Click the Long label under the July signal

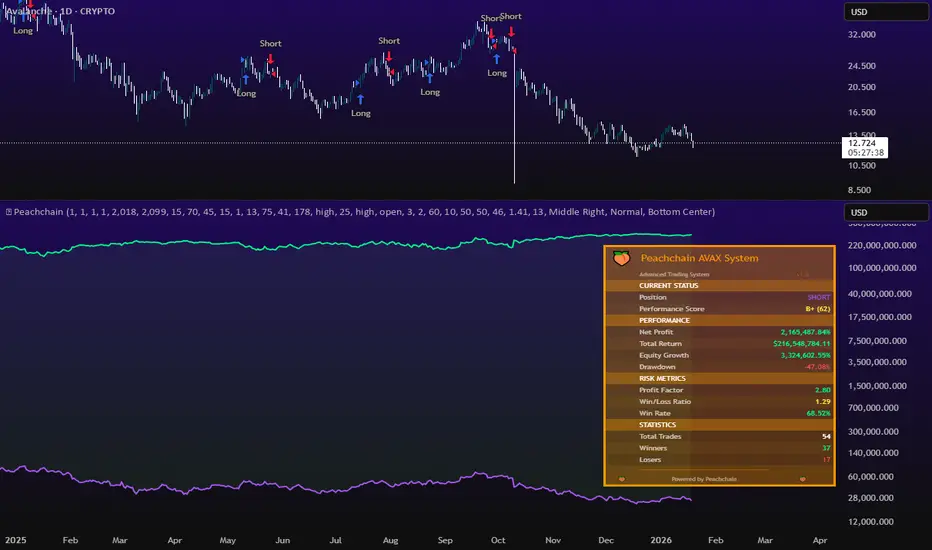tap(360, 113)
